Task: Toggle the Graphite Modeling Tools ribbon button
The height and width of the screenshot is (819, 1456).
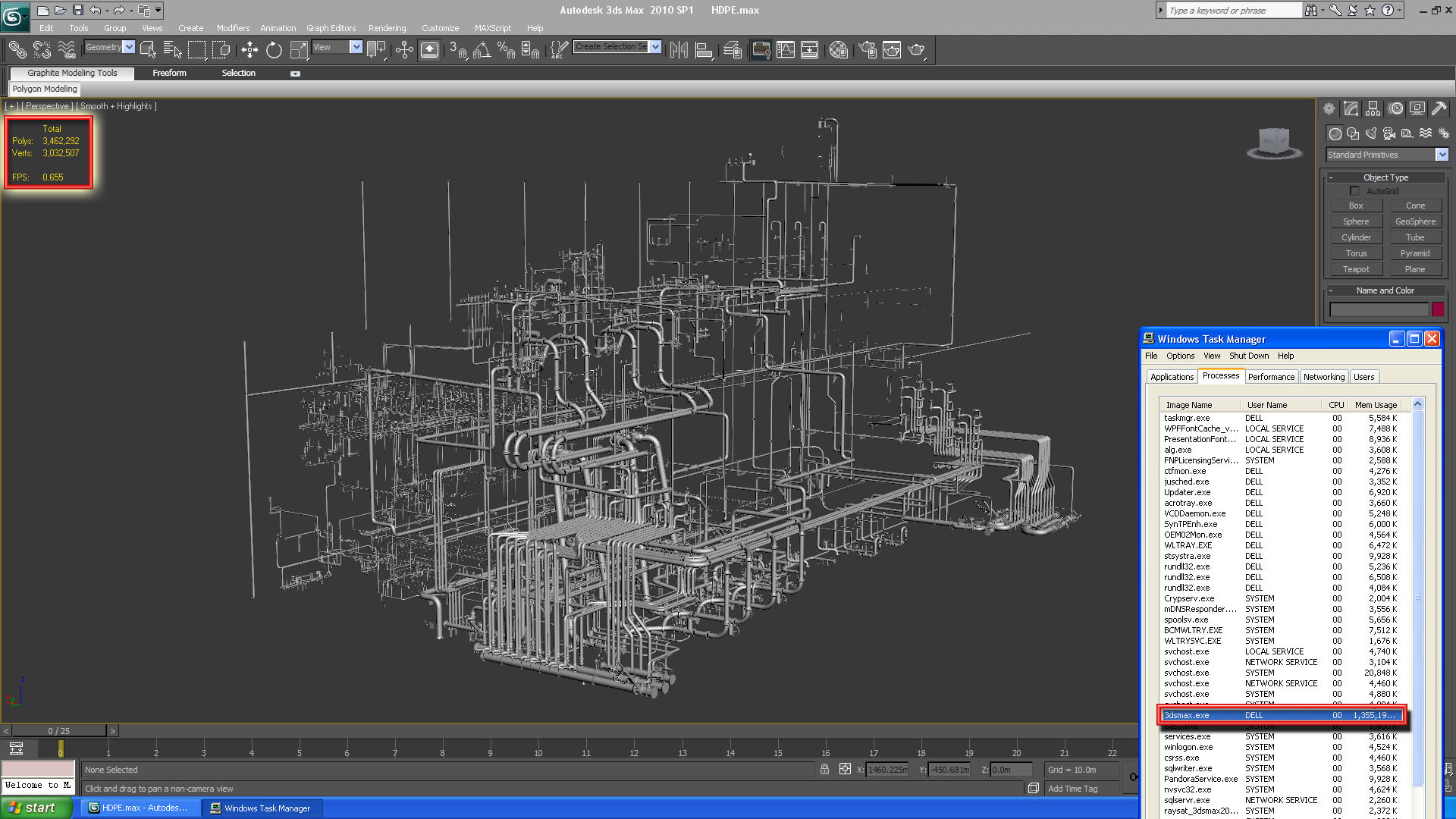Action: coord(761,50)
